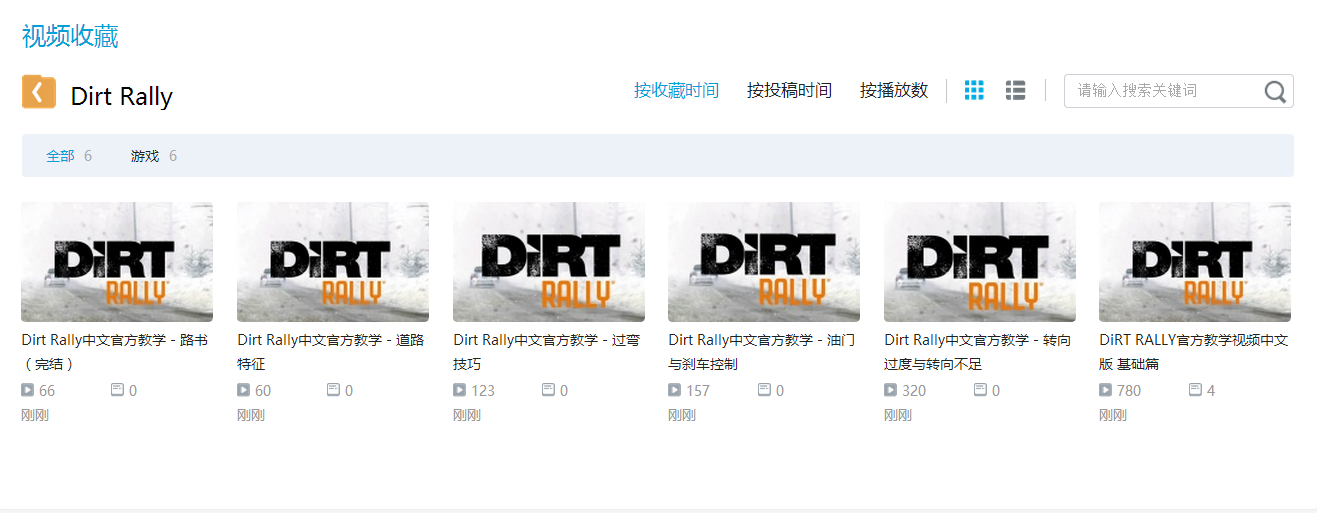Click play count icon for 过弯技巧 video

pos(459,390)
